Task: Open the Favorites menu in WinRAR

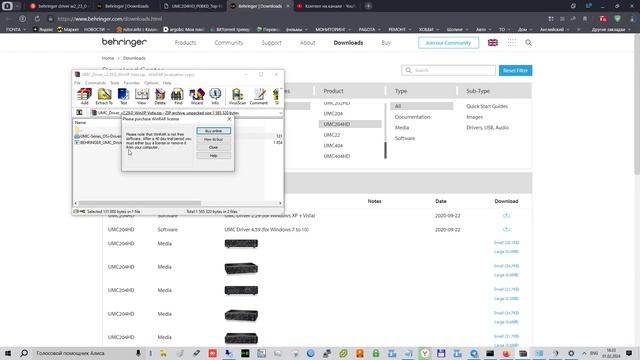Action: click(131, 83)
